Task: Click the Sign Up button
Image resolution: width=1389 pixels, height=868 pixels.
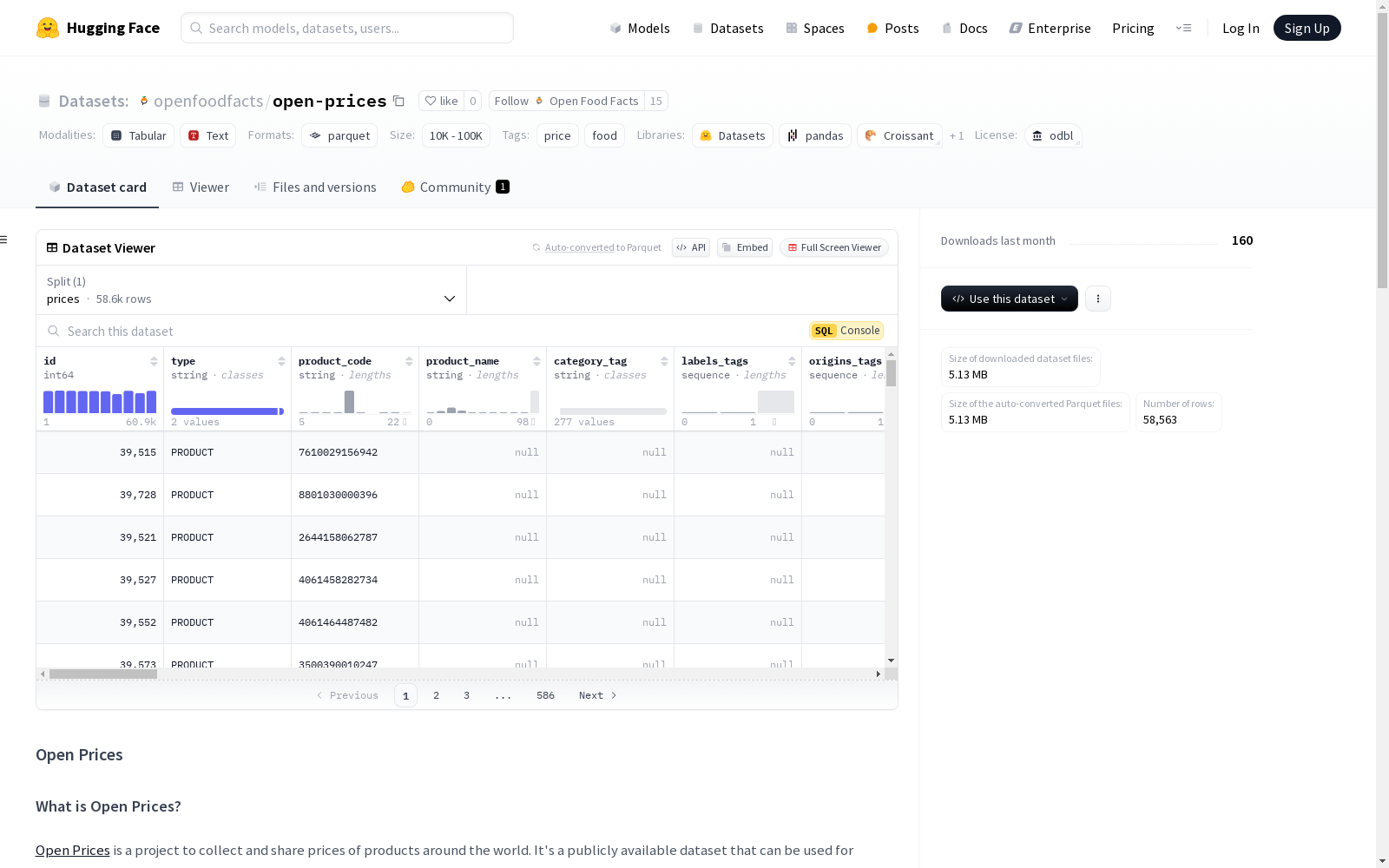Action: pyautogui.click(x=1307, y=28)
